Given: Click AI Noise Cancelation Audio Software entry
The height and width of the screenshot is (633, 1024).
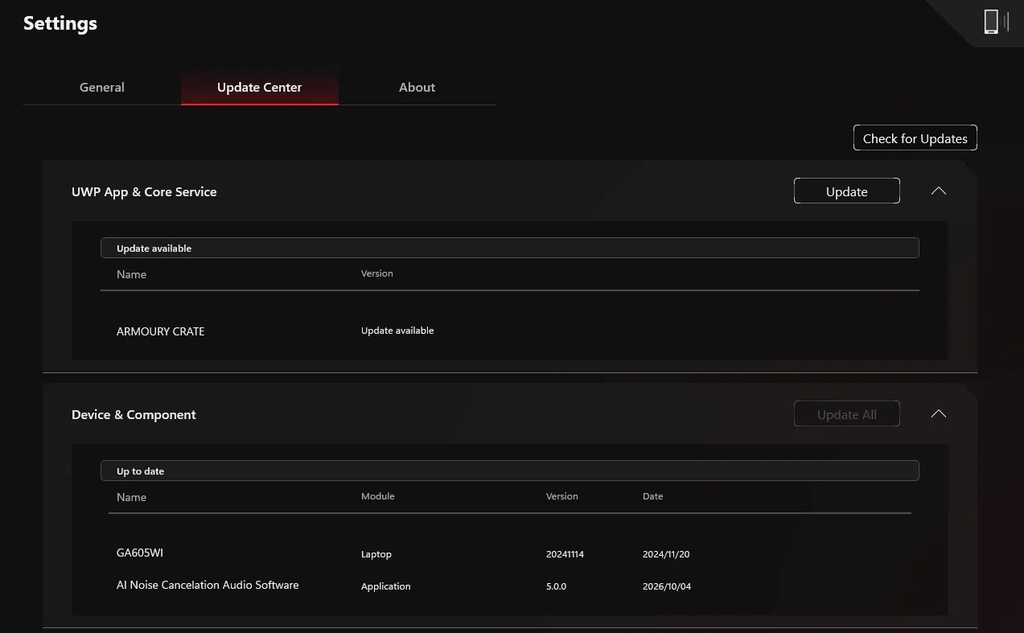Looking at the screenshot, I should coord(208,585).
